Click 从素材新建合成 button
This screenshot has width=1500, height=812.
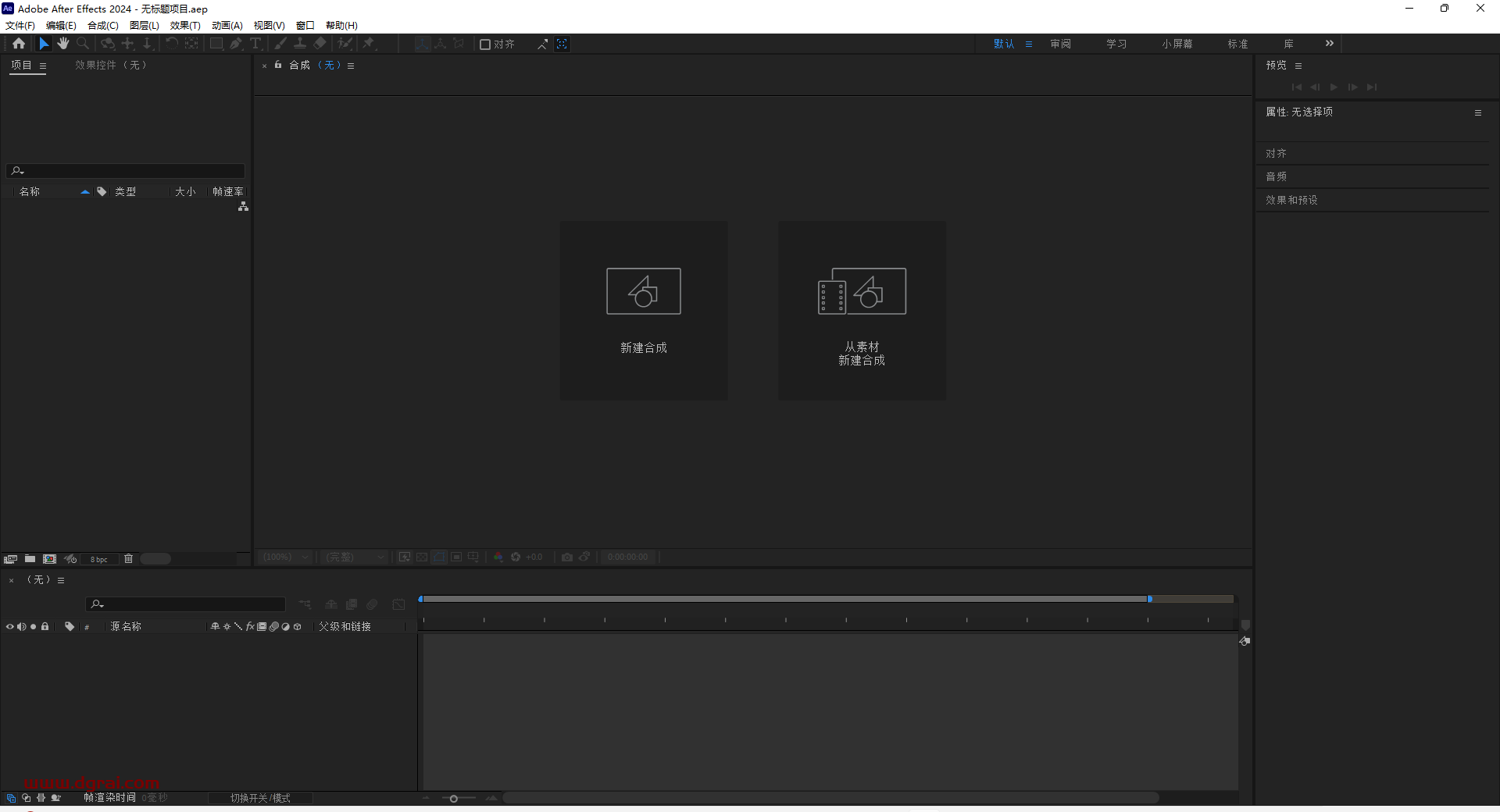(x=862, y=311)
